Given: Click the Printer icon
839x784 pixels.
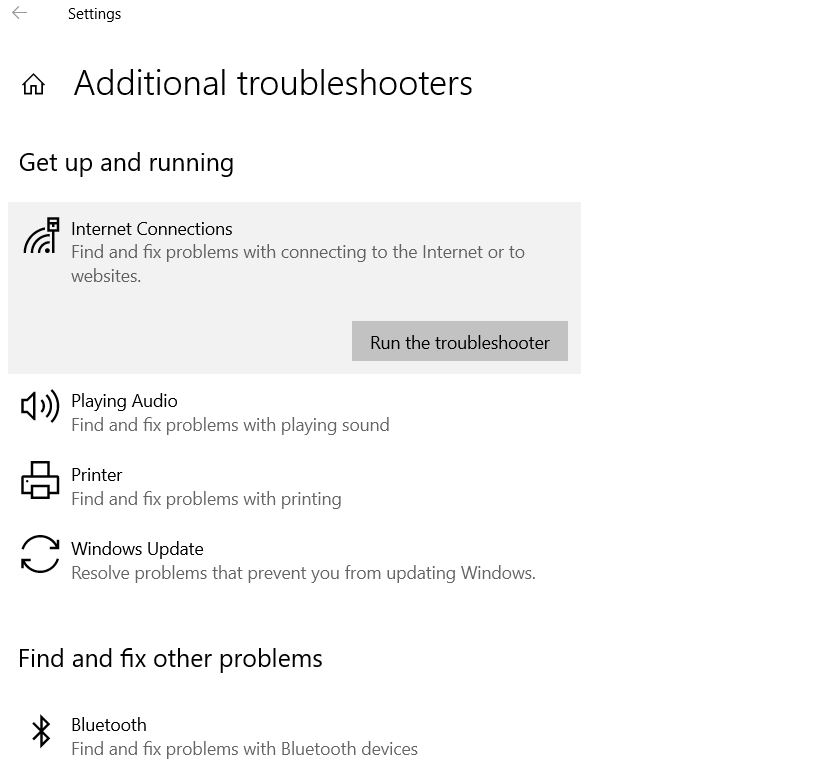Looking at the screenshot, I should click(40, 480).
